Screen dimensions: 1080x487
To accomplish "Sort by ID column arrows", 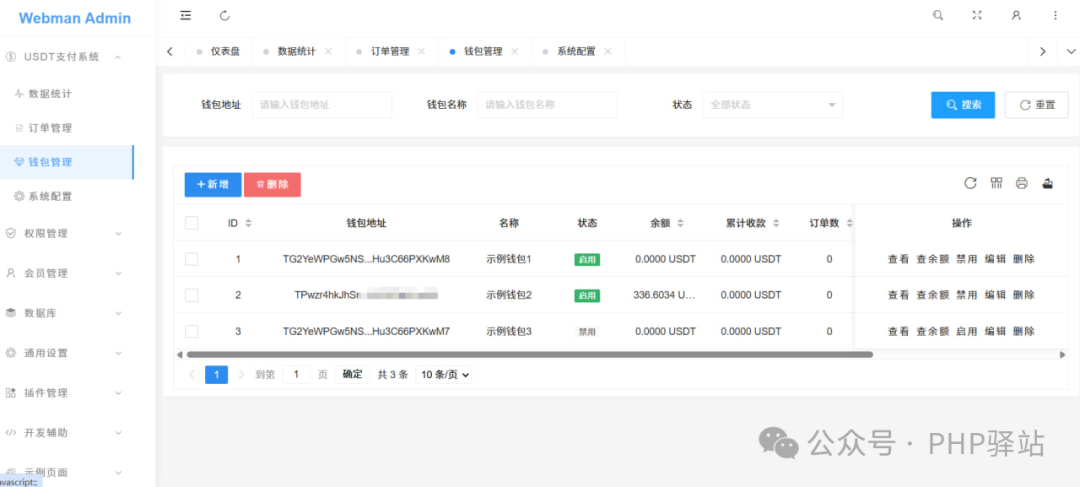I will [249, 223].
